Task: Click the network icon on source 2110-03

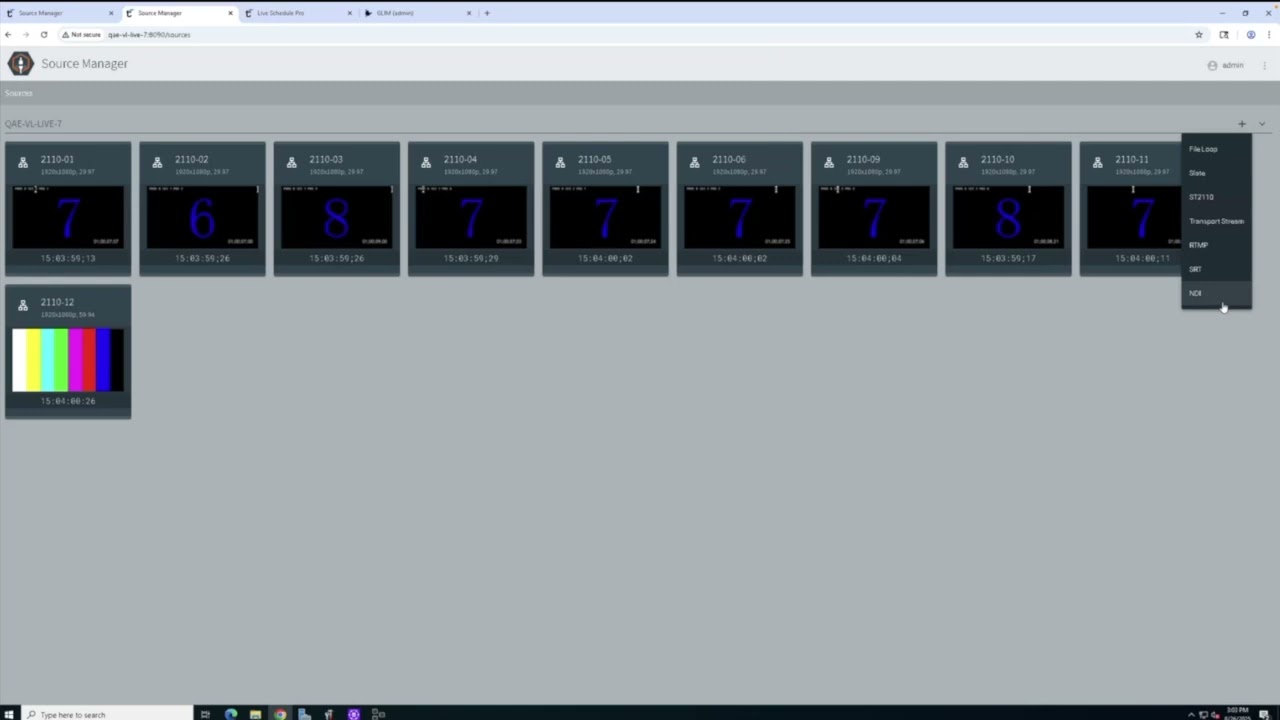Action: click(291, 163)
